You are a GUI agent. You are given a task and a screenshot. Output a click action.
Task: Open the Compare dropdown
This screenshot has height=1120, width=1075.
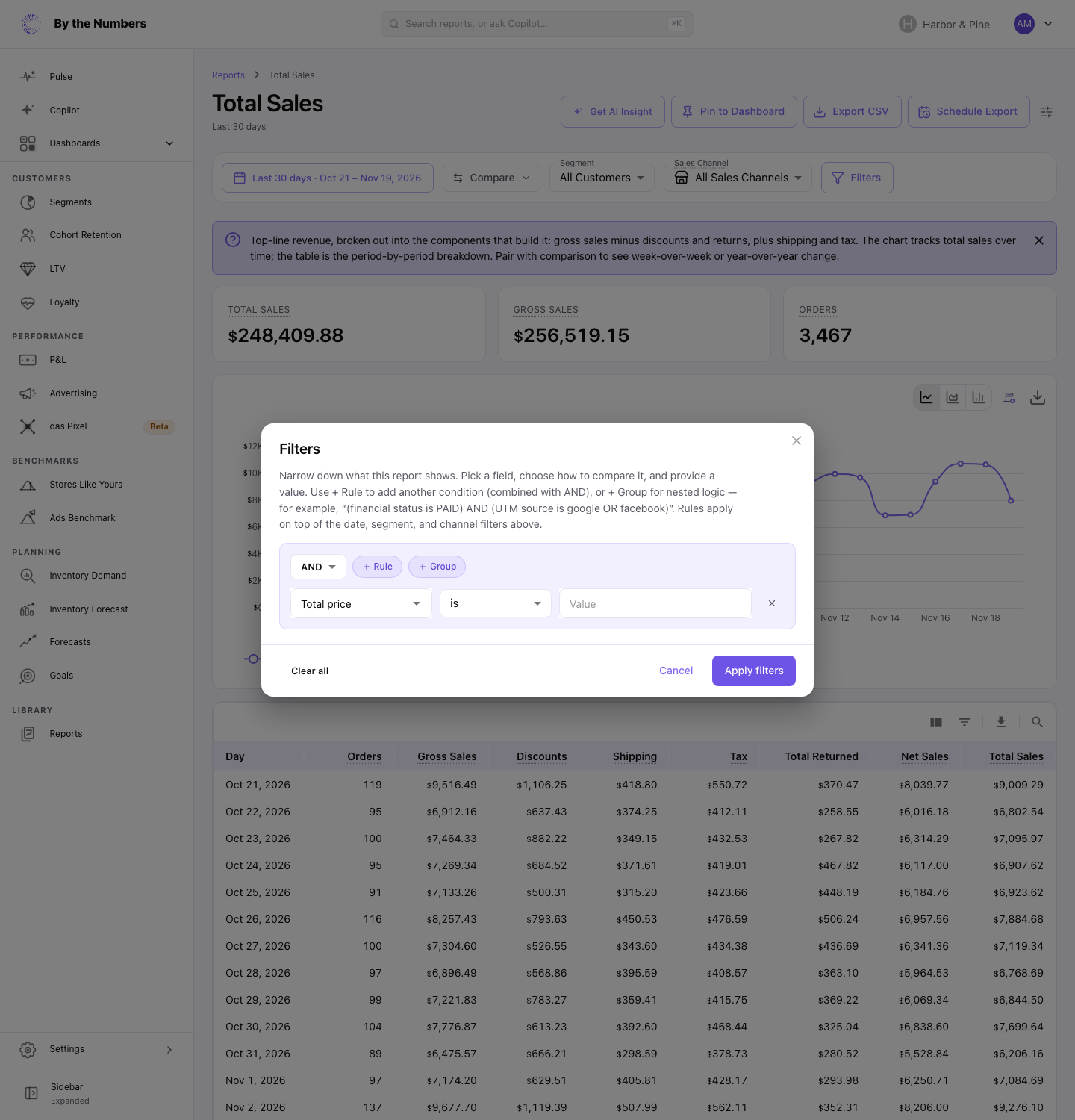[491, 178]
